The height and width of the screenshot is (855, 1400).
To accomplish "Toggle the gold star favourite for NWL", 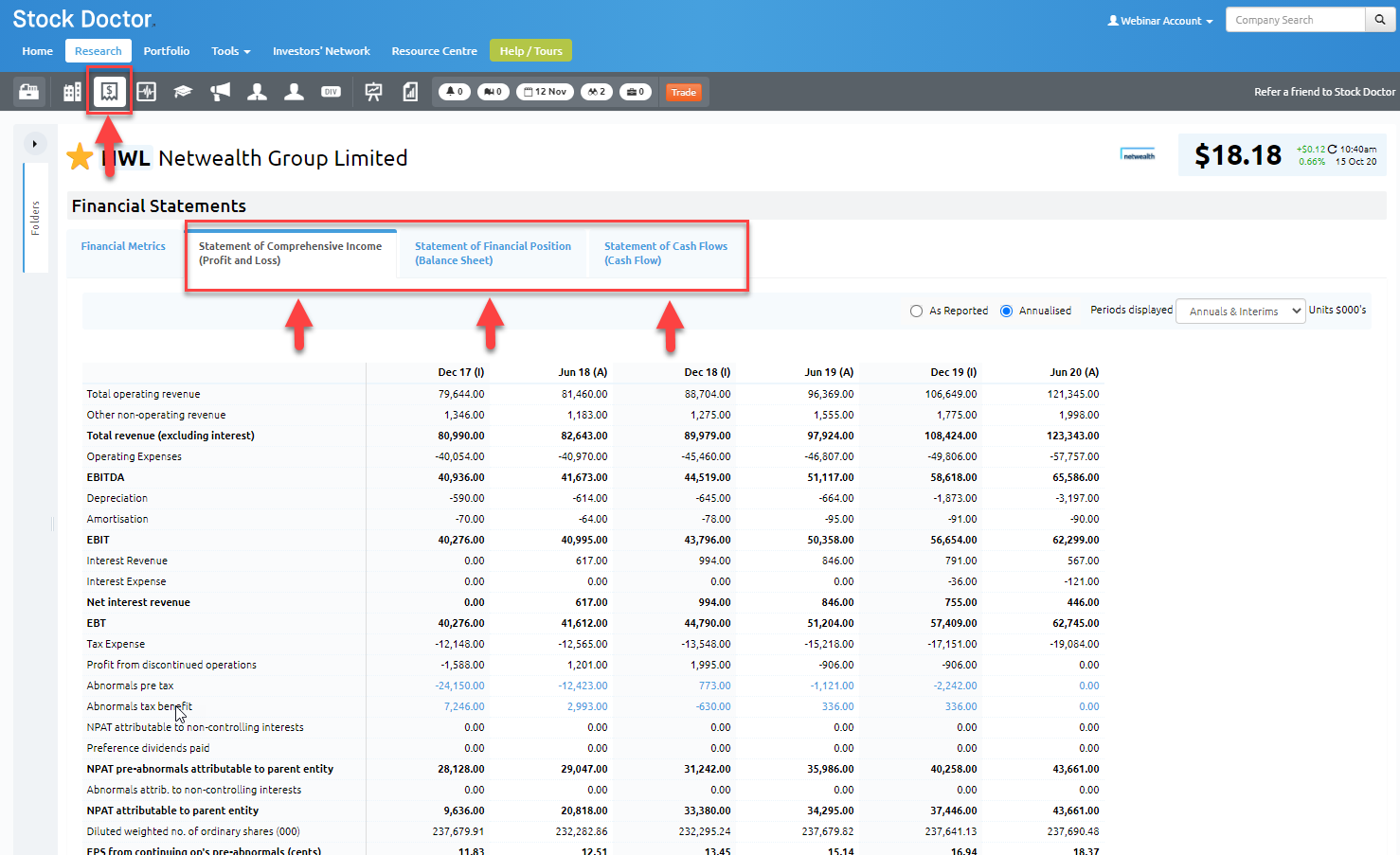I will [81, 157].
